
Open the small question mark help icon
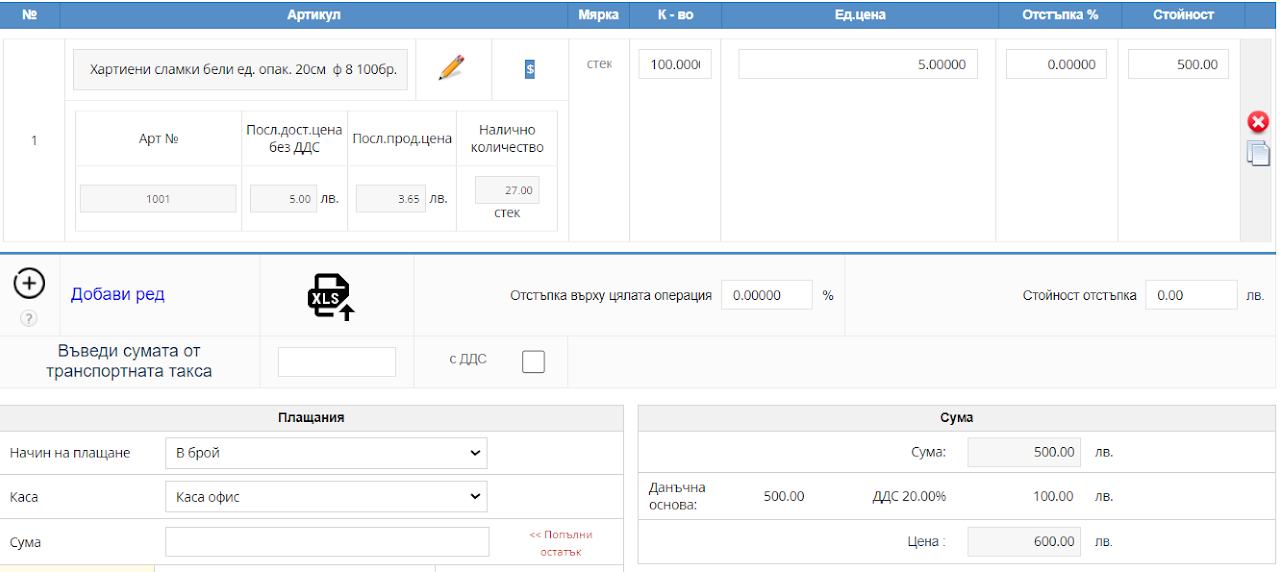pos(29,318)
